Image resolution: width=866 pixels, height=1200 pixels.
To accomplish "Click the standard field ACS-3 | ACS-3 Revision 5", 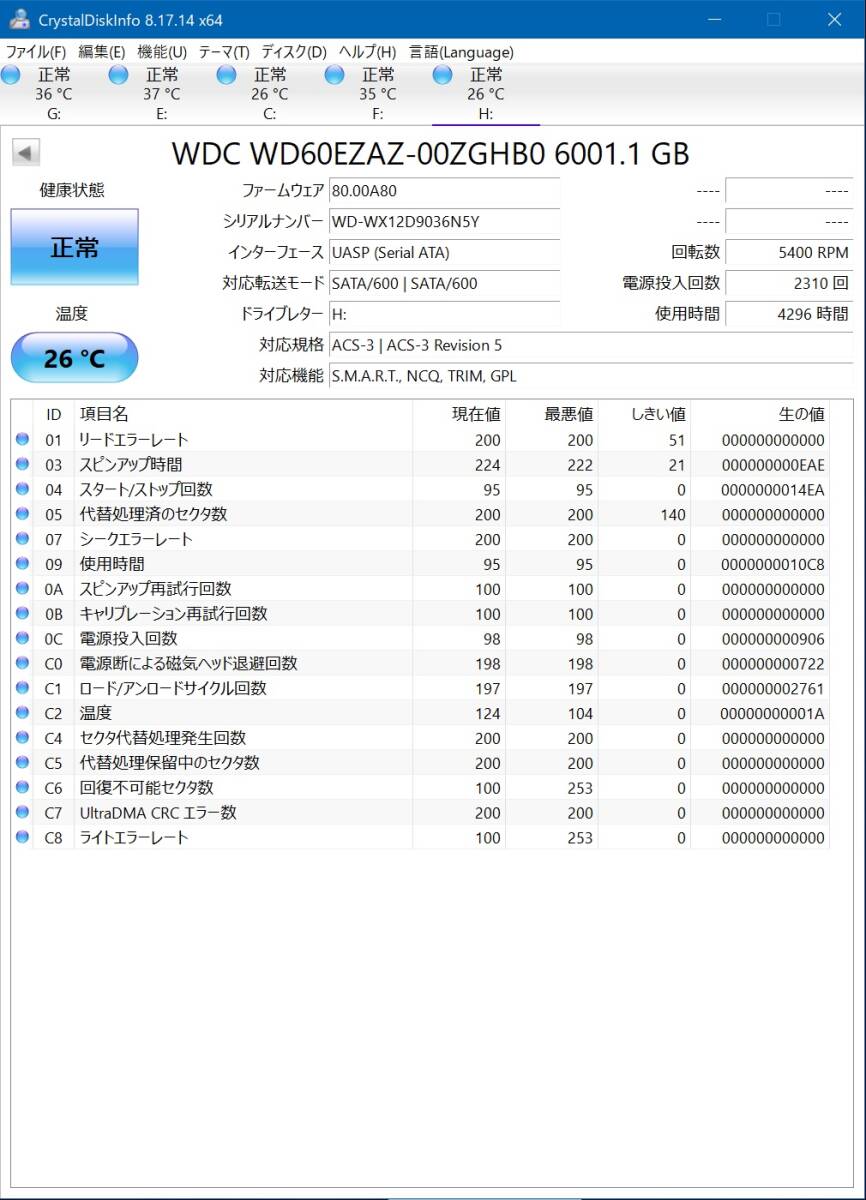I will pos(591,345).
